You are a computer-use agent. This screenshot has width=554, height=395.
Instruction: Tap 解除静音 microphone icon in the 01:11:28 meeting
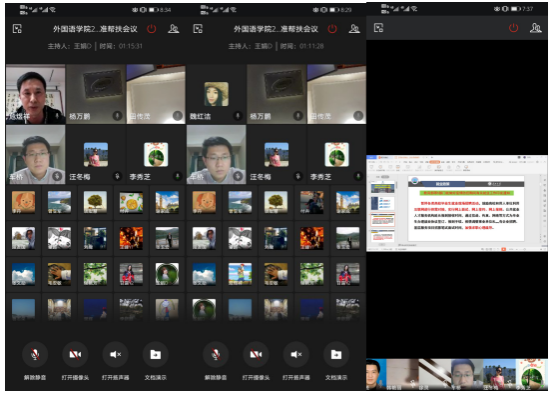(x=216, y=354)
